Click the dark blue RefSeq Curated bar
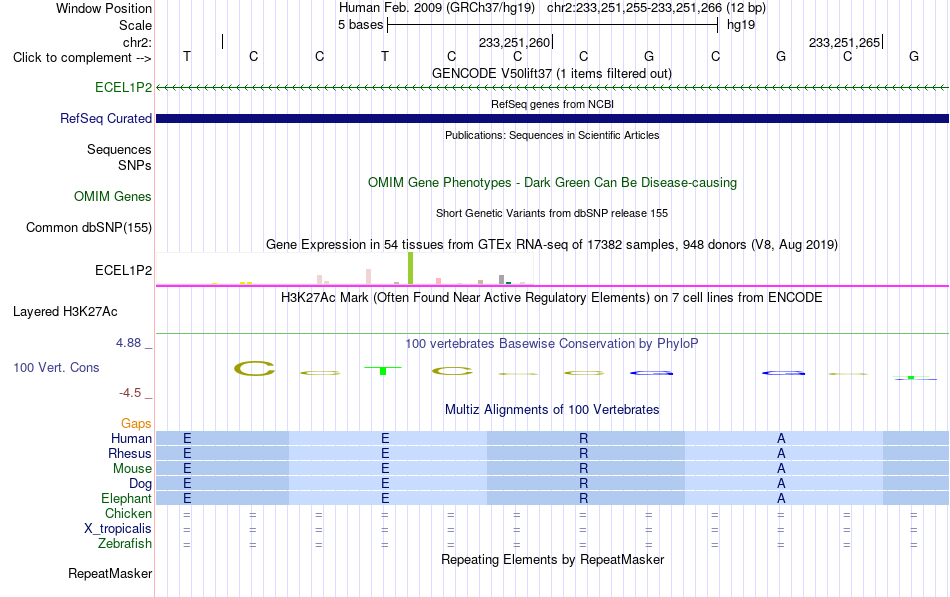Image resolution: width=950 pixels, height=597 pixels. tap(552, 118)
